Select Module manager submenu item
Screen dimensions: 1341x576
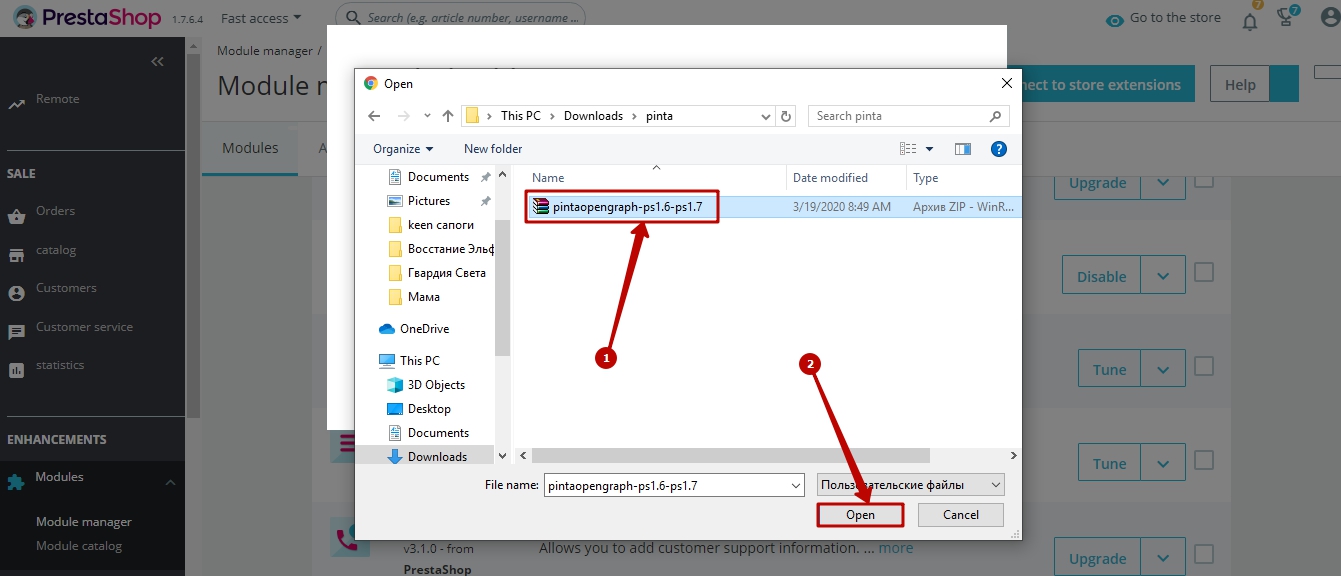84,522
